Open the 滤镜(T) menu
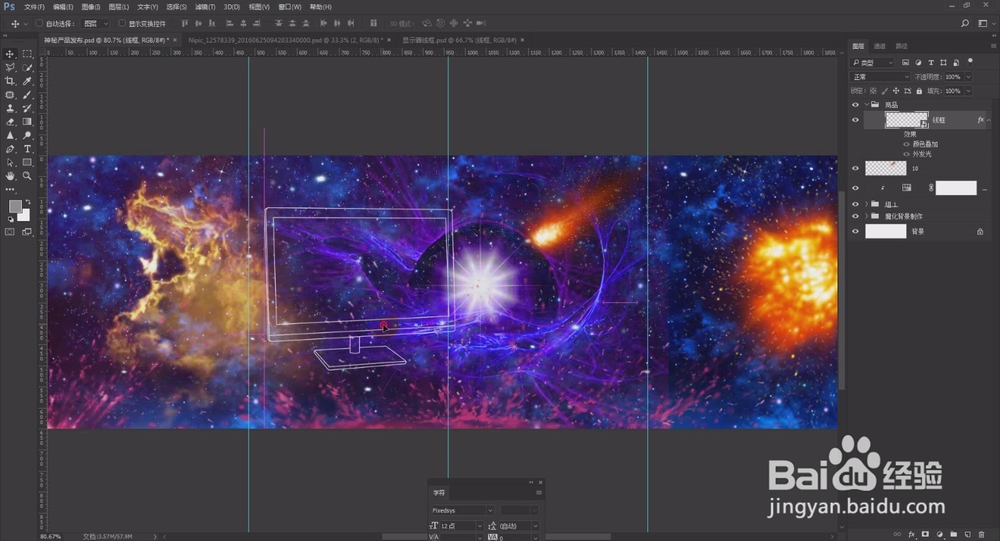The image size is (1000, 541). 205,7
